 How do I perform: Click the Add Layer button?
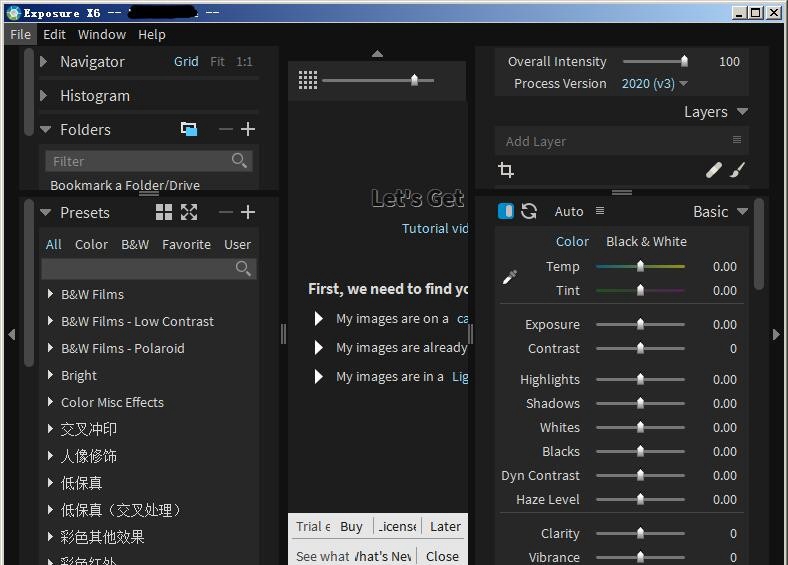click(536, 141)
